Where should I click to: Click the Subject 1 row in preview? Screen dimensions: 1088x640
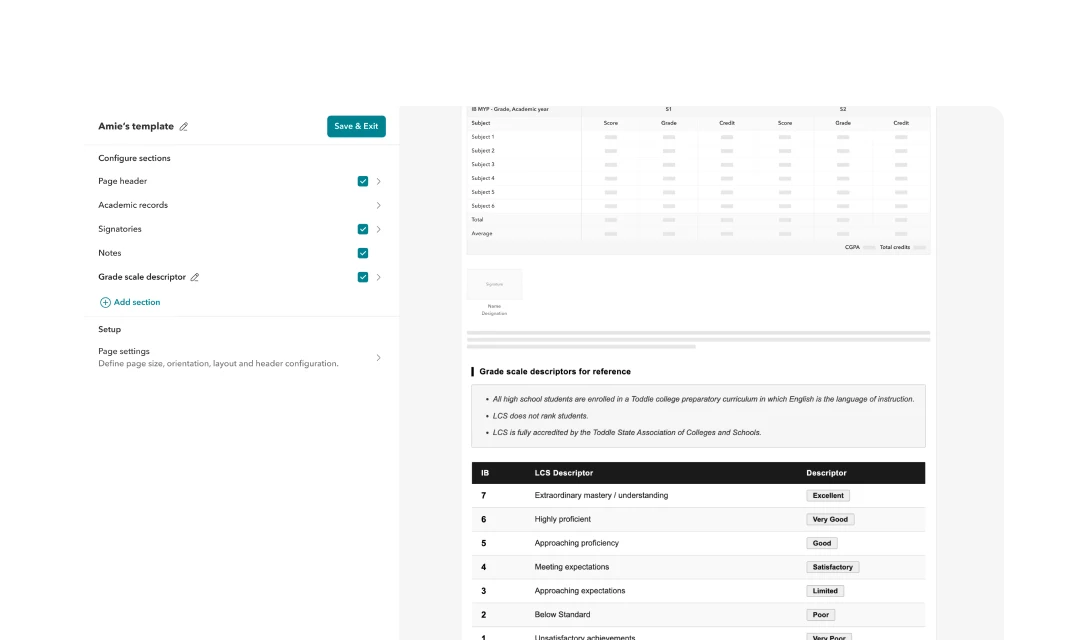(x=698, y=137)
